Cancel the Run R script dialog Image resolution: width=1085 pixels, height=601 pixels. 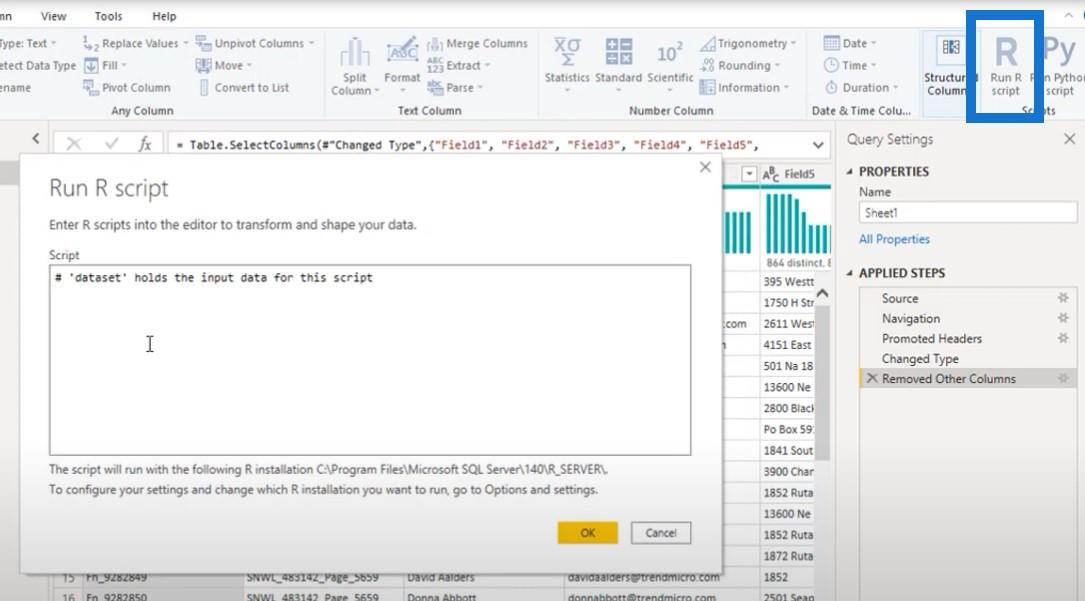click(660, 533)
